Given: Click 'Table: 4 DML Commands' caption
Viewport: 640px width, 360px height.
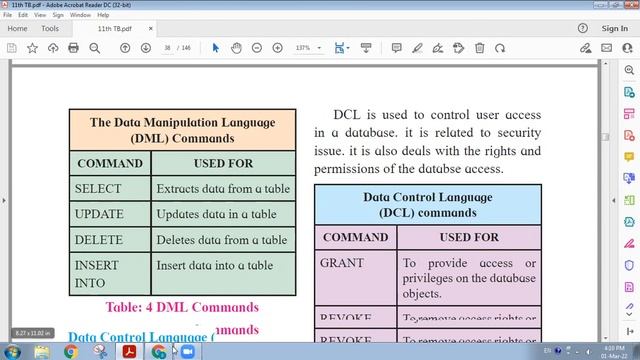Looking at the screenshot, I should (x=182, y=307).
